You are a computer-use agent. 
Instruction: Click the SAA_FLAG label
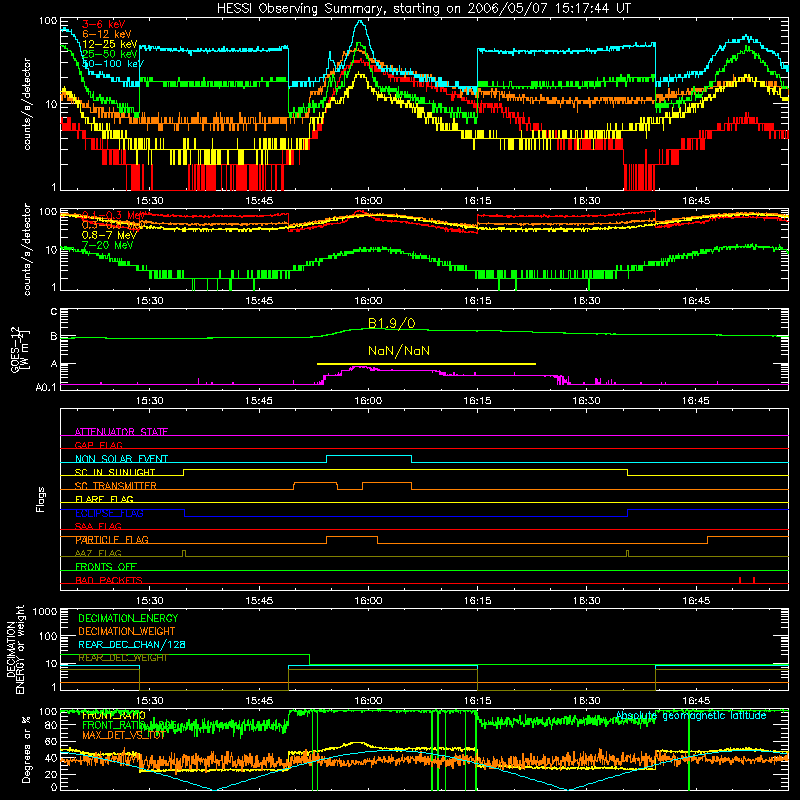tap(98, 526)
